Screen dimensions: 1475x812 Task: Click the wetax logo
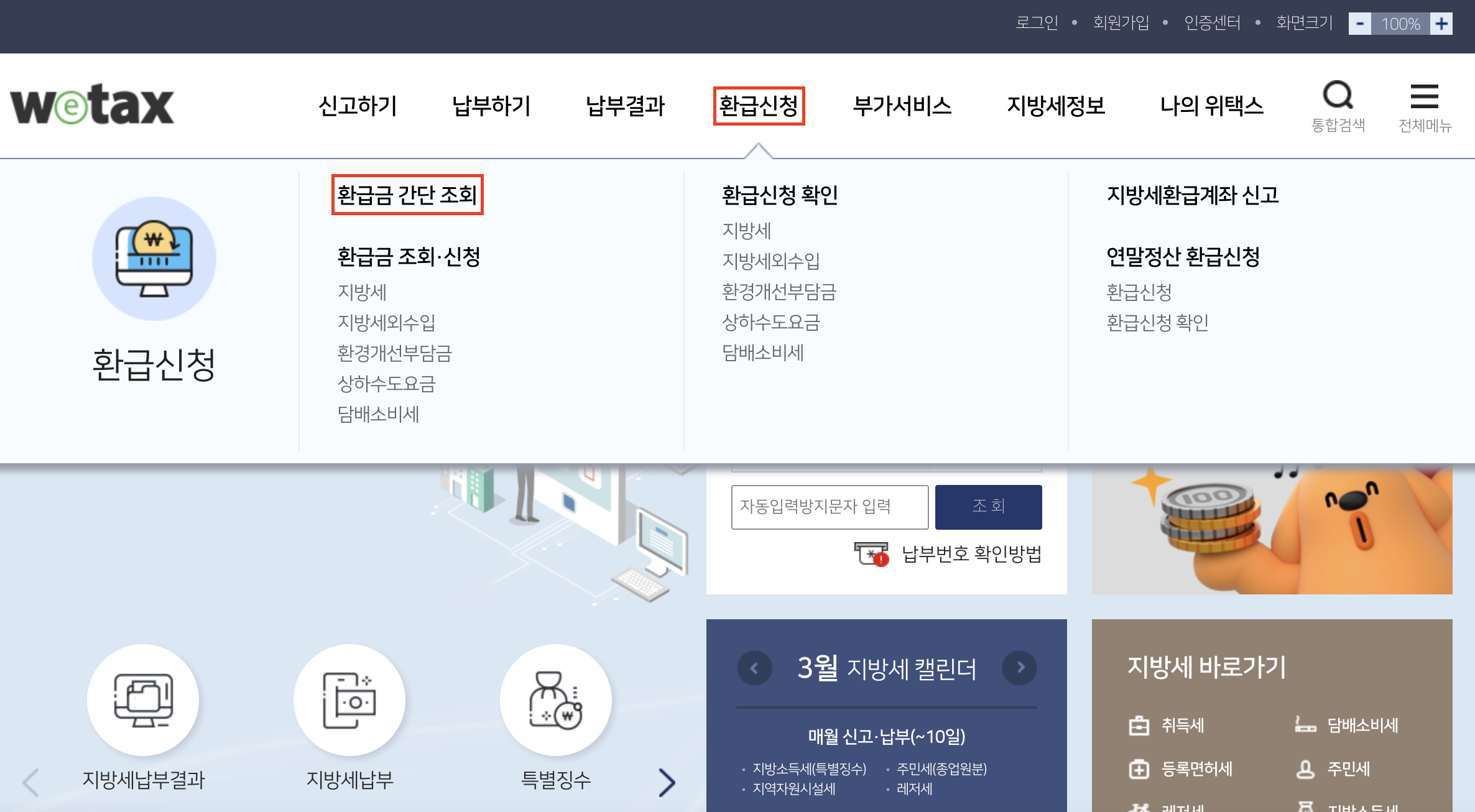pos(92,104)
